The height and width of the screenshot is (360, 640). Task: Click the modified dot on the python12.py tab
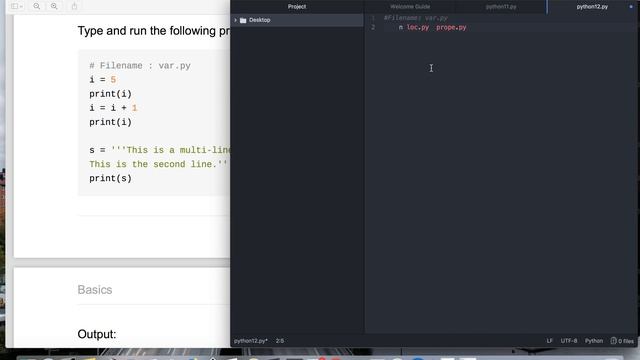tap(631, 7)
